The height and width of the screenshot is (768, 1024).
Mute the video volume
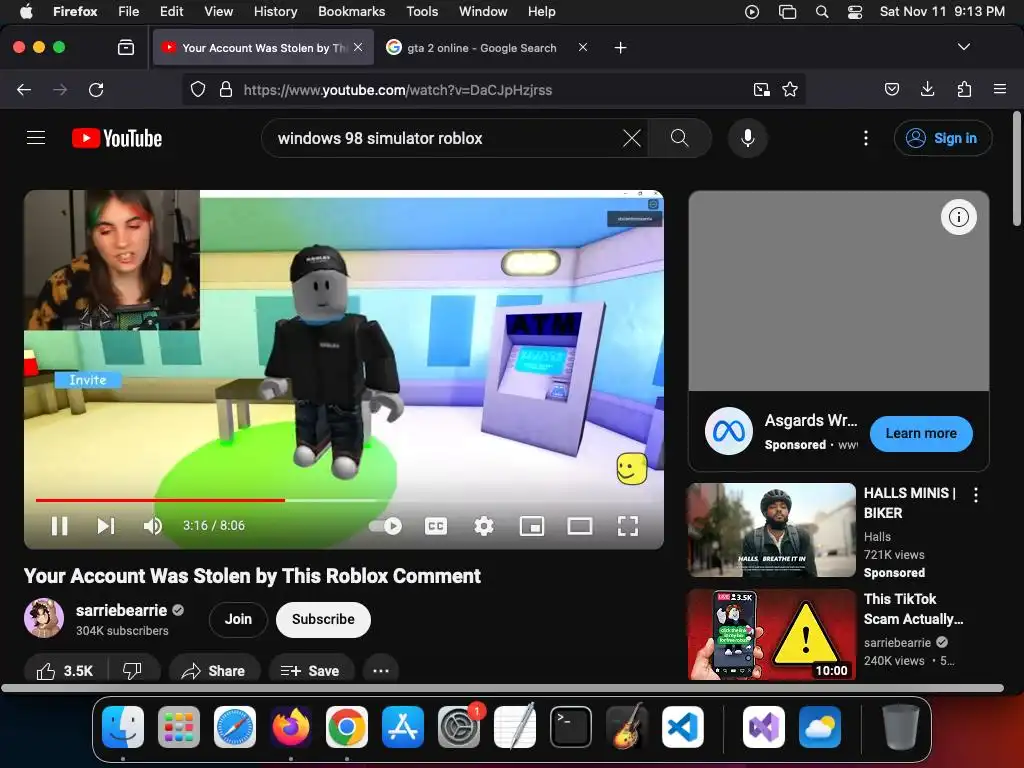pos(152,526)
